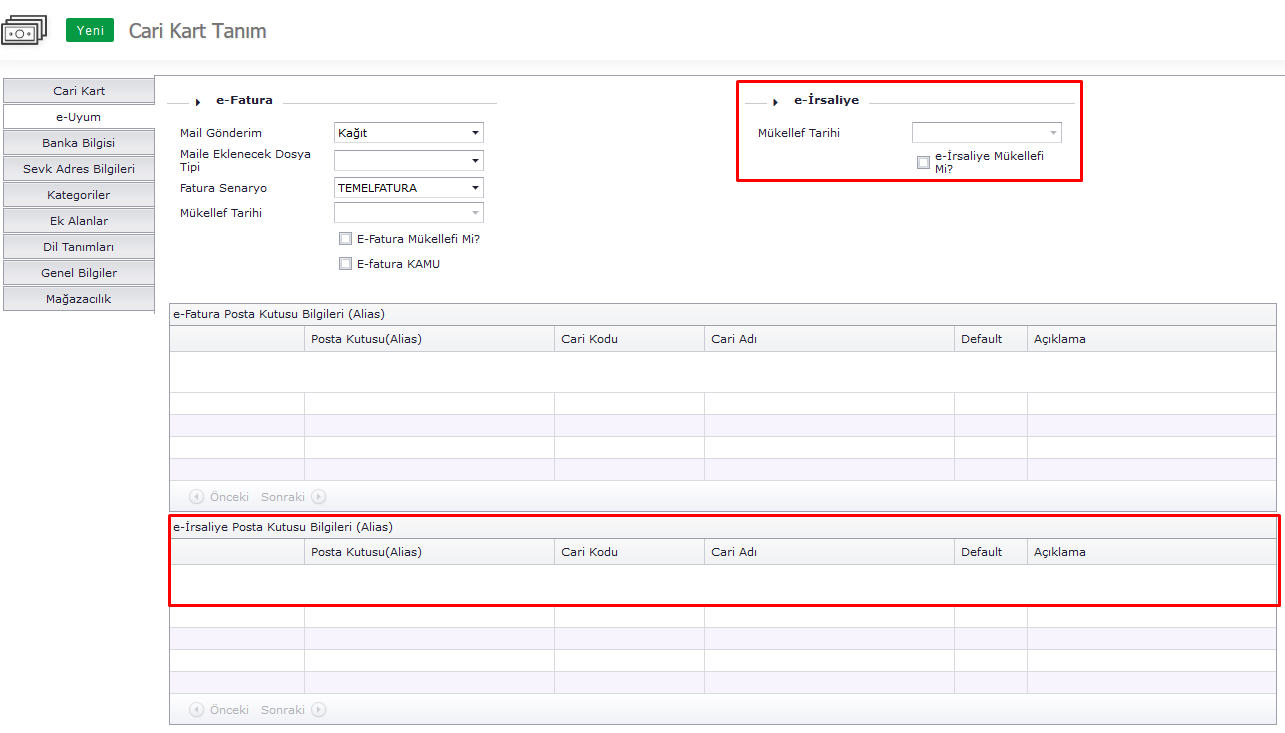The image size is (1285, 733).
Task: Click the Önceki arrow icon under e-İrsaliye grid
Action: [197, 710]
